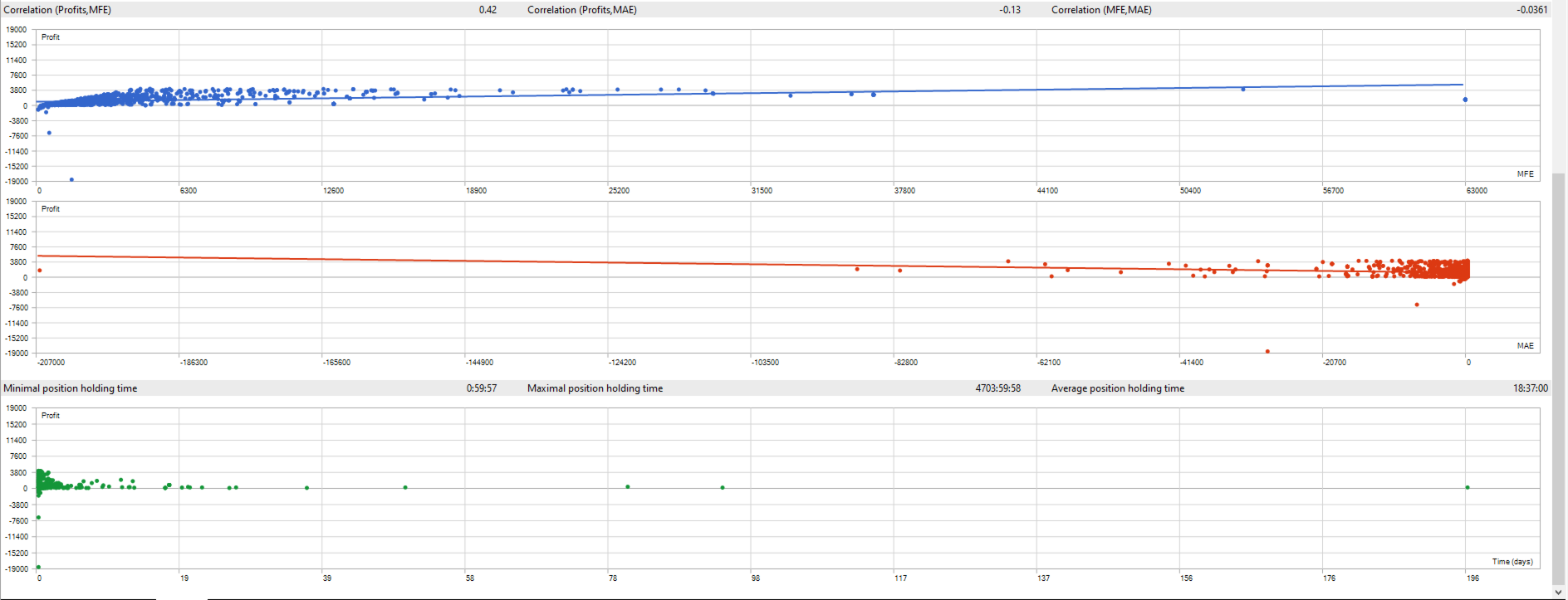This screenshot has width=1568, height=600.
Task: Click the MFE axis label
Action: (1526, 174)
